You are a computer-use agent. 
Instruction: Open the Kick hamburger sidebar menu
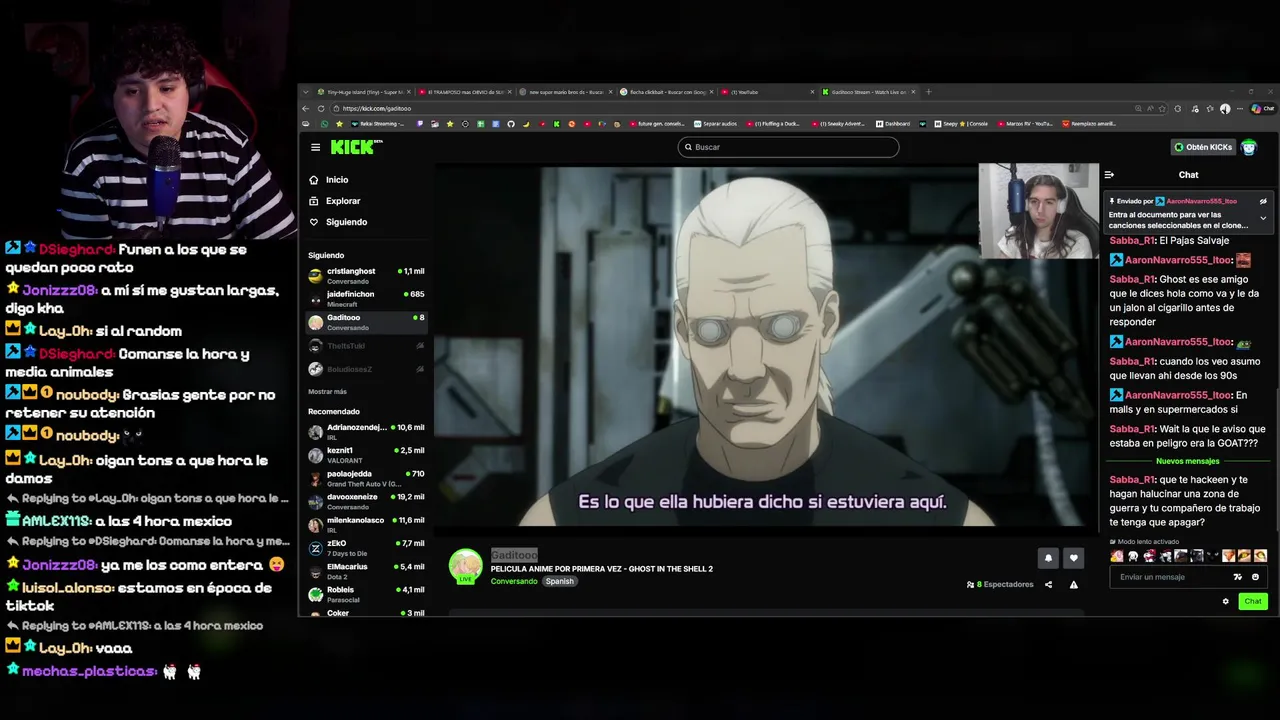[315, 147]
